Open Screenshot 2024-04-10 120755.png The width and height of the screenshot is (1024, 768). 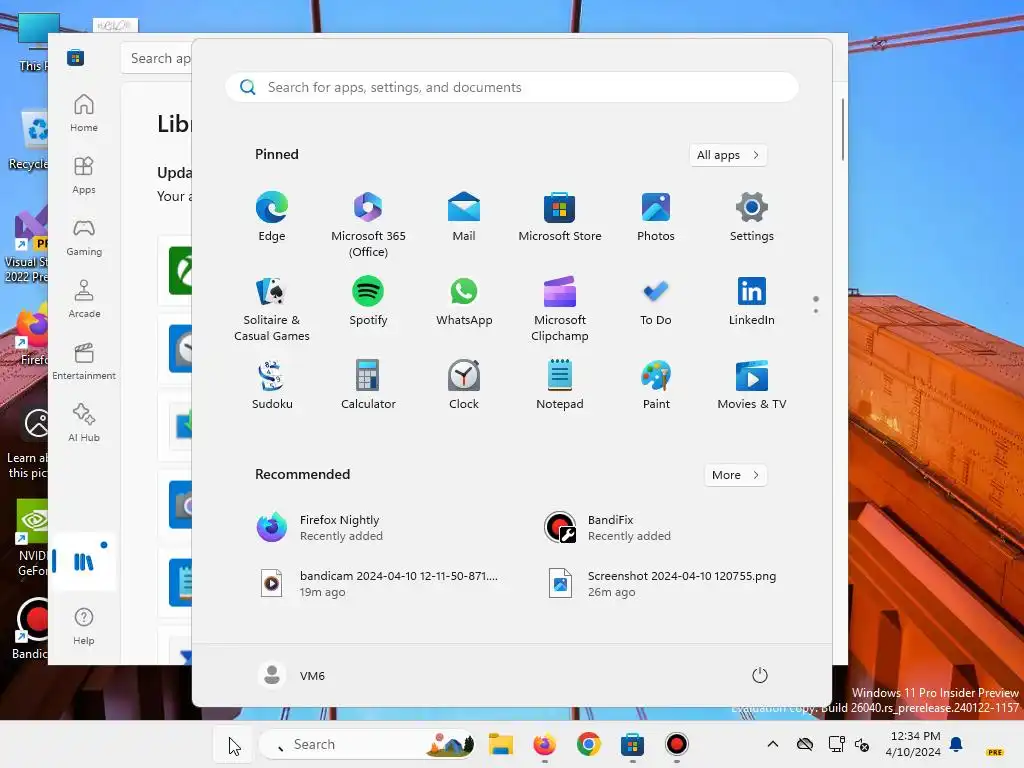click(x=661, y=583)
